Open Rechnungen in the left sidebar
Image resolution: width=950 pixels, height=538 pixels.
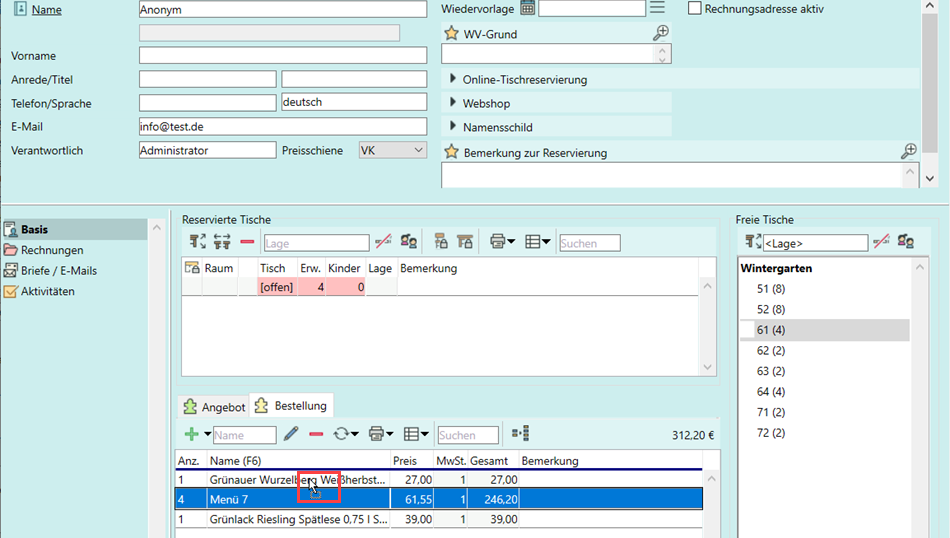click(x=52, y=250)
